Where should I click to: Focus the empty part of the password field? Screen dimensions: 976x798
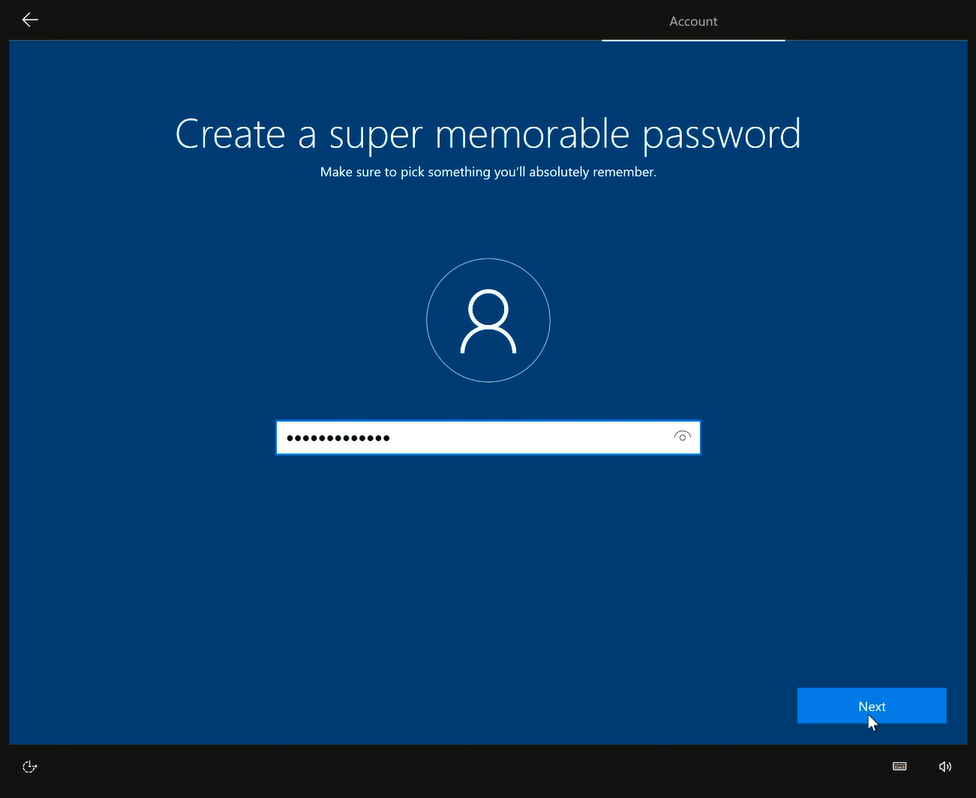pyautogui.click(x=530, y=438)
